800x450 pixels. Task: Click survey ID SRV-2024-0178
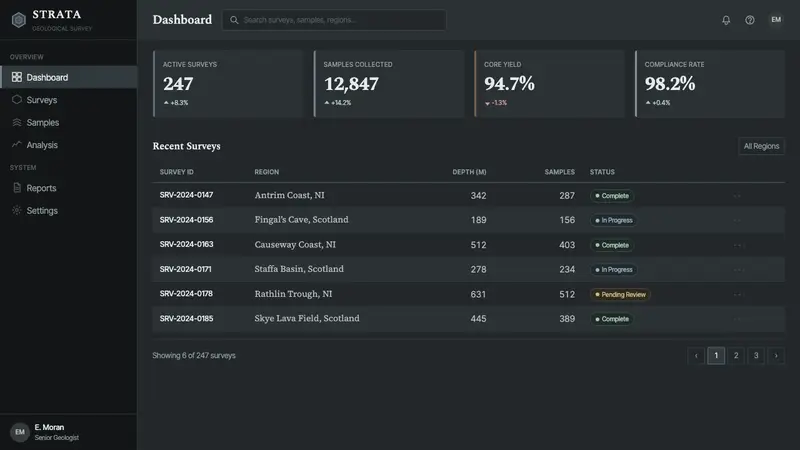[x=186, y=294]
